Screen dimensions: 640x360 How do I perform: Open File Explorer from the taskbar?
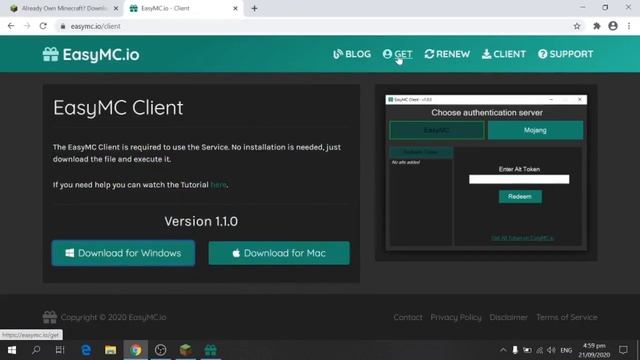[x=111, y=350]
